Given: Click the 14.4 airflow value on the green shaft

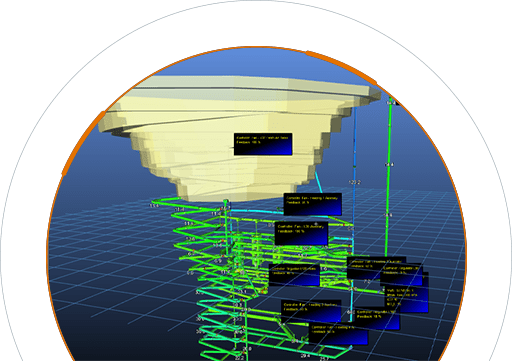Looking at the screenshot, I should tap(389, 164).
